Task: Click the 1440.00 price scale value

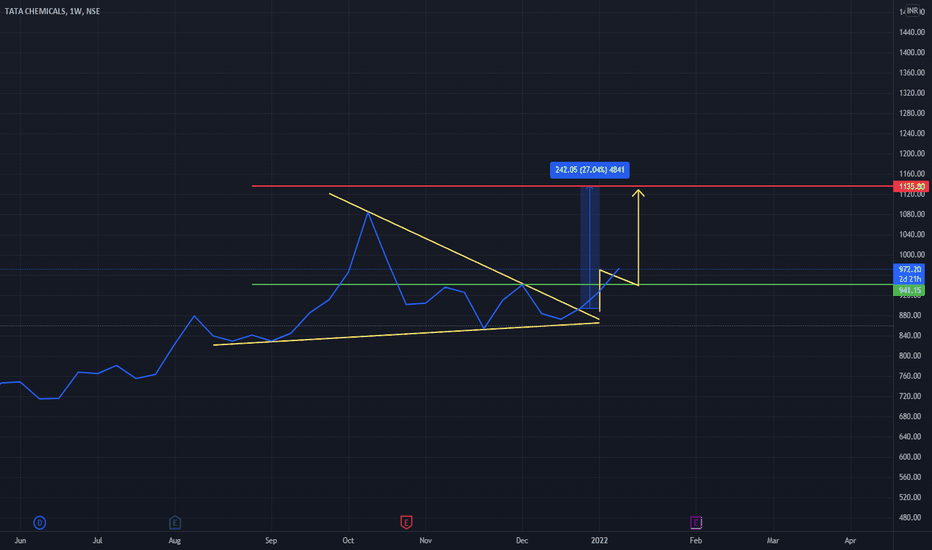Action: click(912, 32)
